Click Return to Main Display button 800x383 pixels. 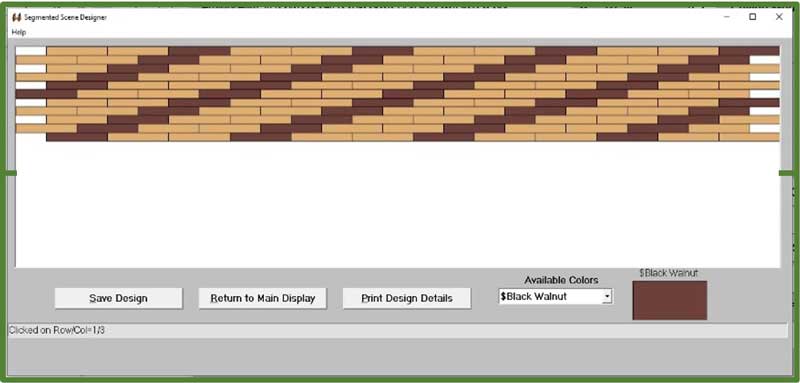pos(262,298)
